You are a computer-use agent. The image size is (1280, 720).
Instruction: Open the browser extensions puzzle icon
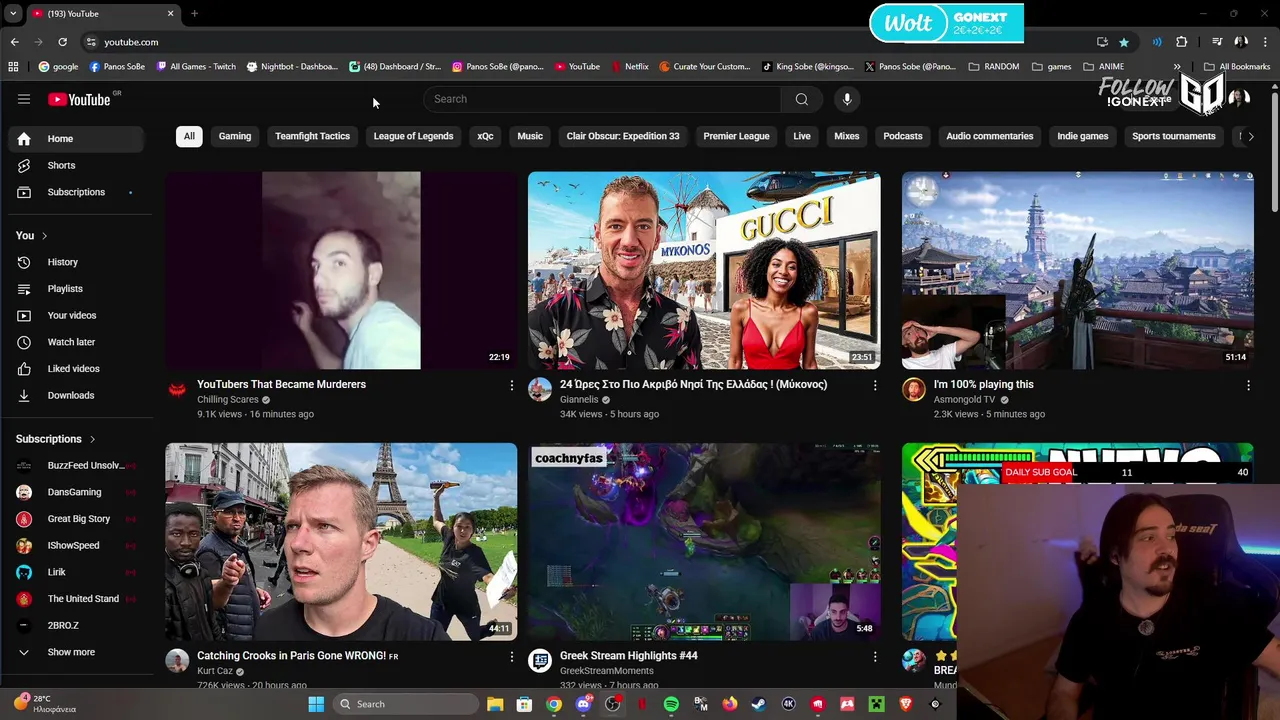(x=1182, y=42)
